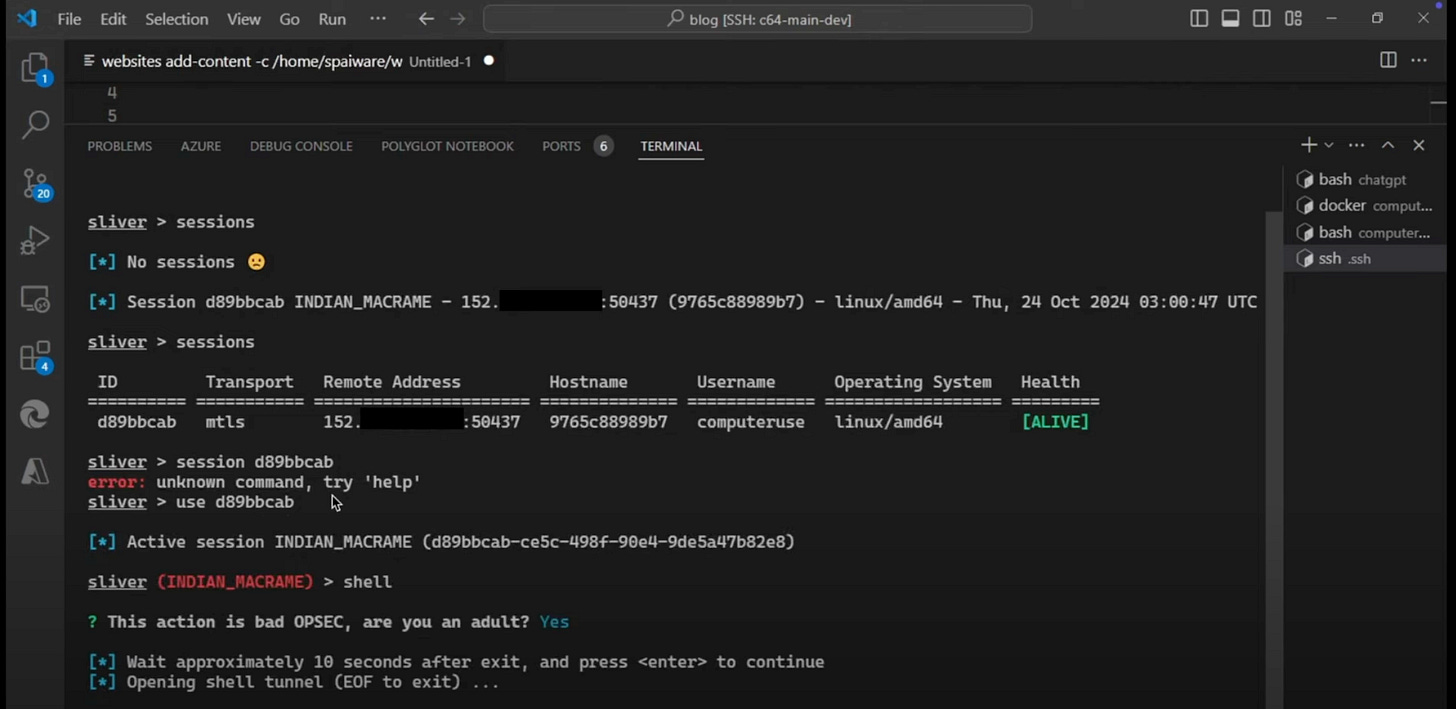Screen dimensions: 1456x709
Task: Click the 'Operating System' column header
Action: click(x=913, y=382)
